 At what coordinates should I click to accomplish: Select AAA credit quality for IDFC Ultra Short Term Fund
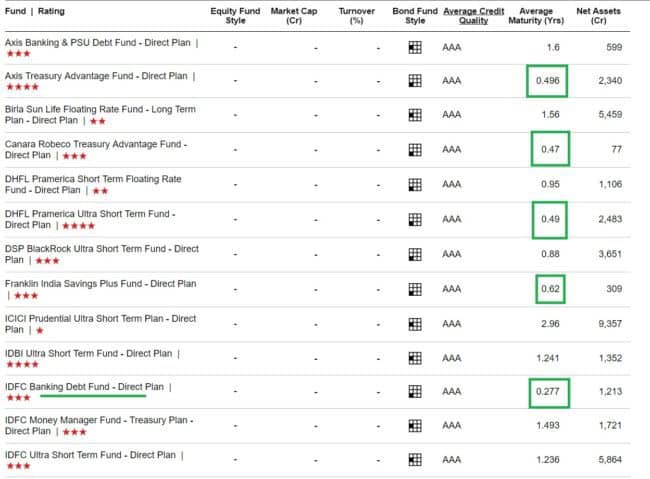coord(451,460)
